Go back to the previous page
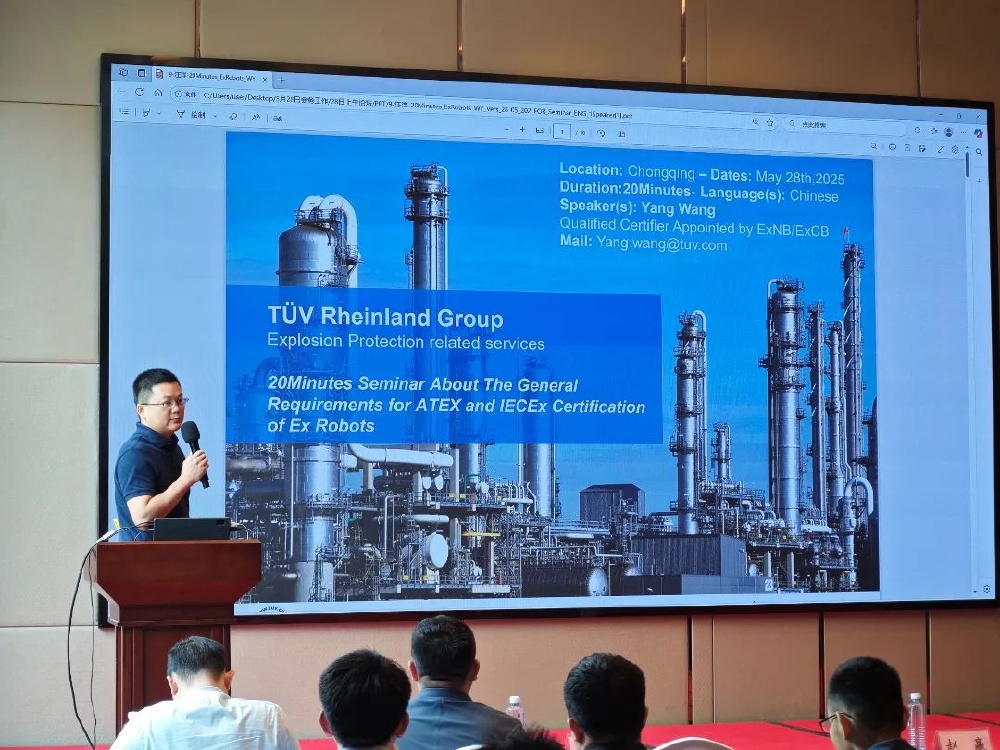Image resolution: width=1000 pixels, height=750 pixels. [x=122, y=91]
